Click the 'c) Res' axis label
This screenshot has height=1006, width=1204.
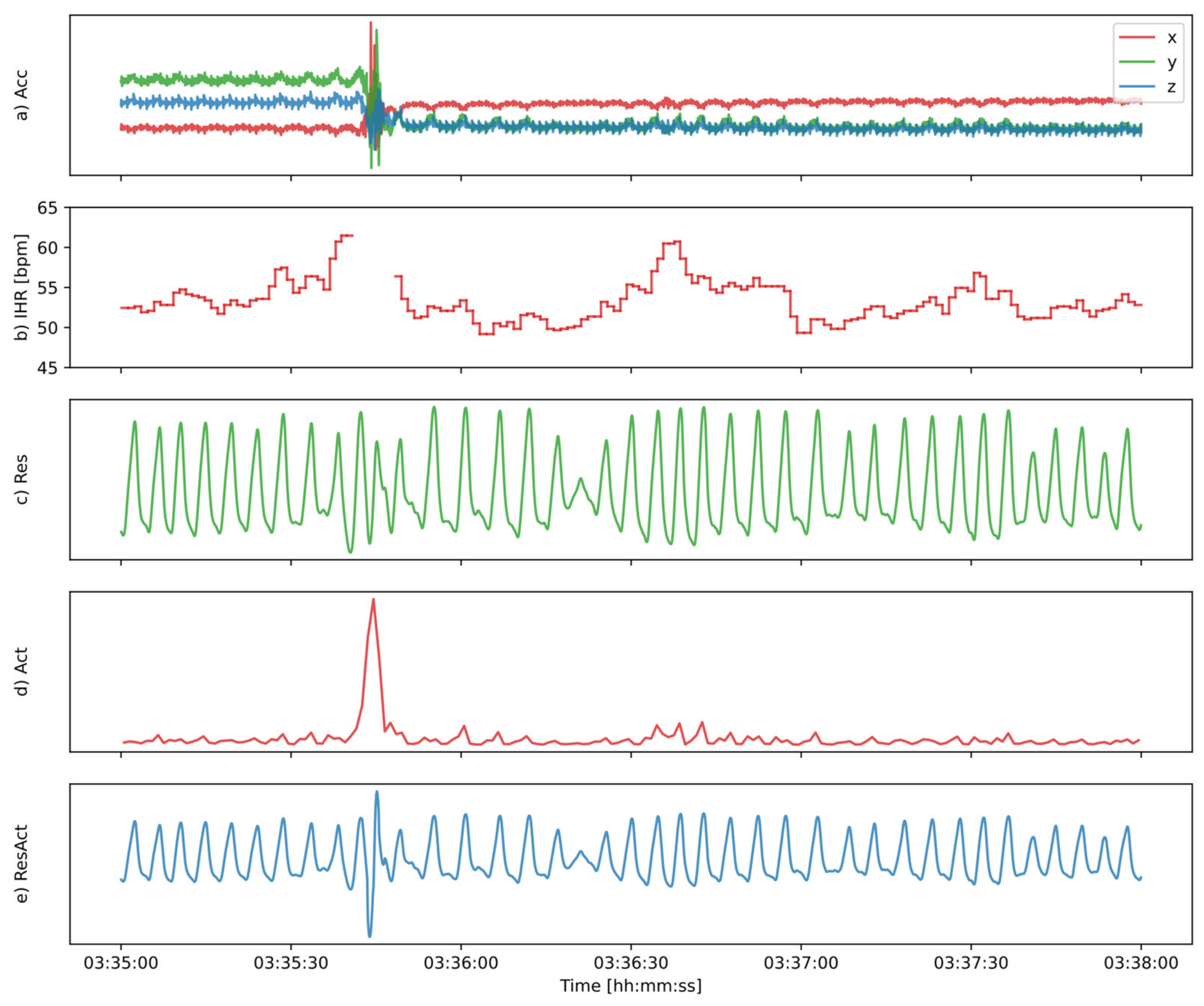[21, 479]
